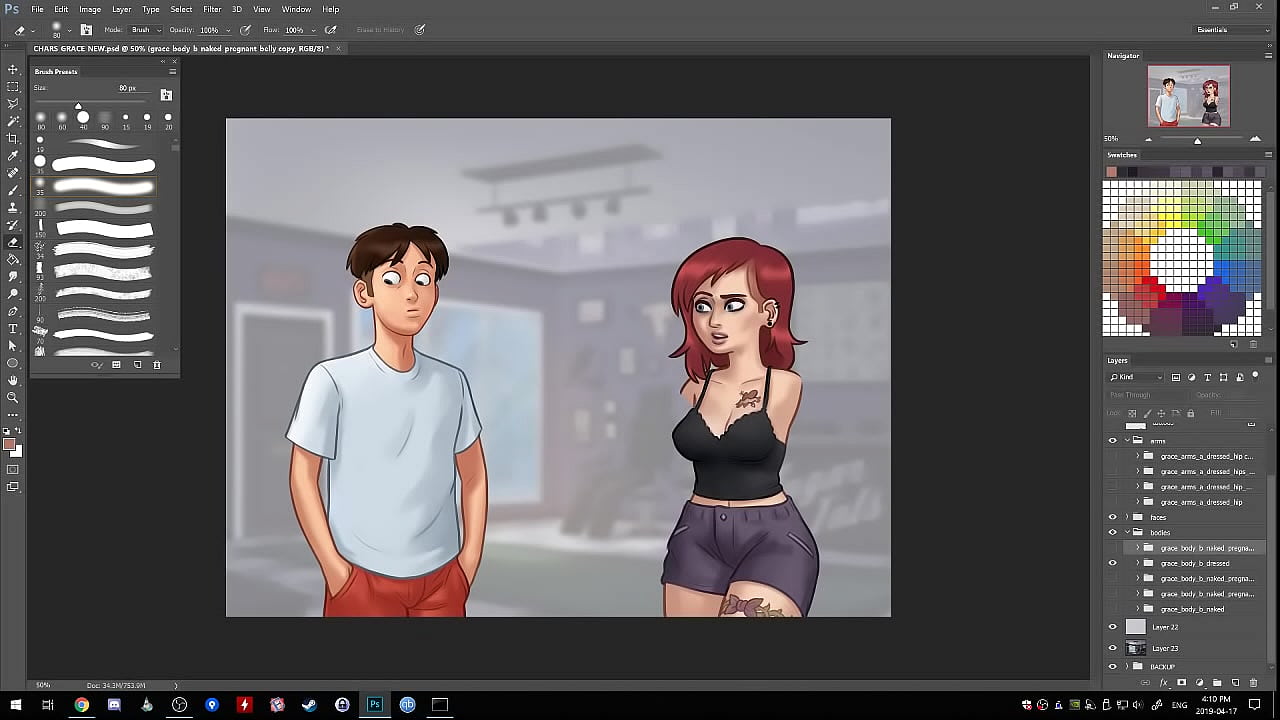1280x720 pixels.
Task: Pick the Eyedropper tool
Action: (x=13, y=156)
